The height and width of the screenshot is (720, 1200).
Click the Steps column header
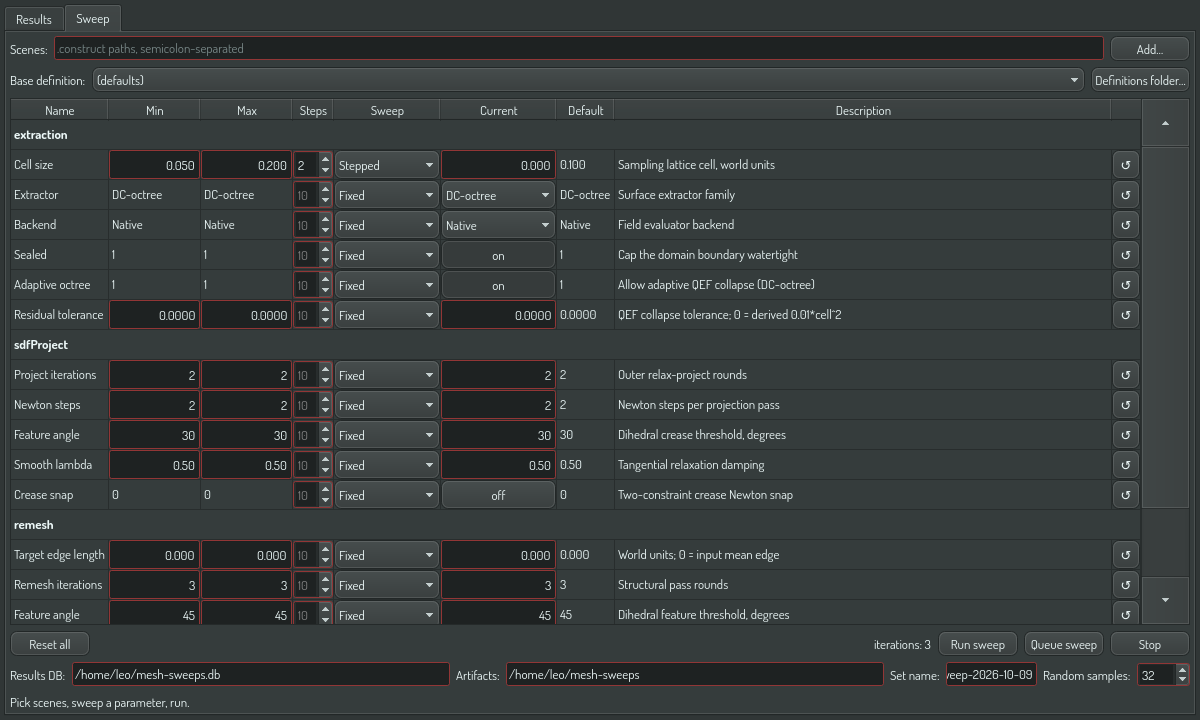(313, 110)
